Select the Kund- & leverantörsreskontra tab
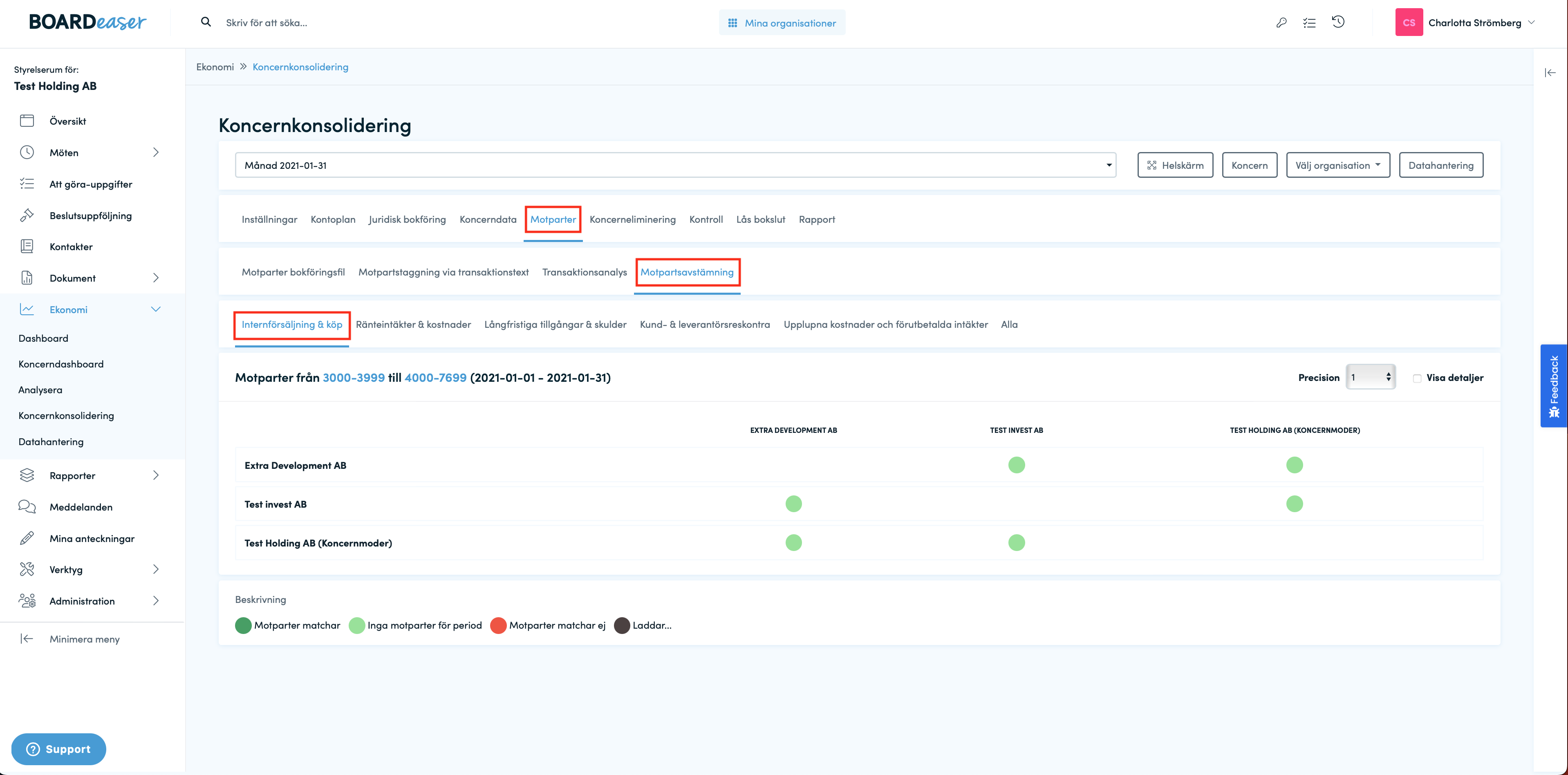 pyautogui.click(x=705, y=325)
